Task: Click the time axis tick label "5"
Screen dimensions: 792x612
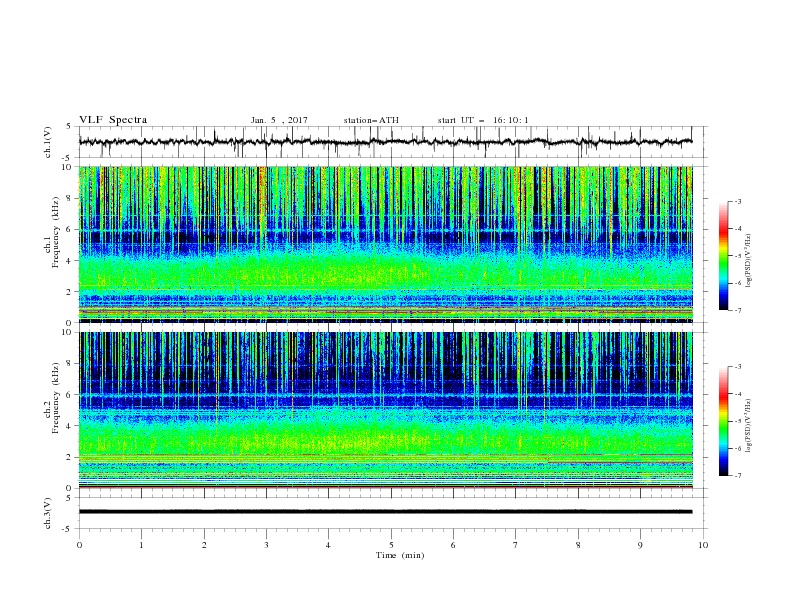Action: click(391, 545)
